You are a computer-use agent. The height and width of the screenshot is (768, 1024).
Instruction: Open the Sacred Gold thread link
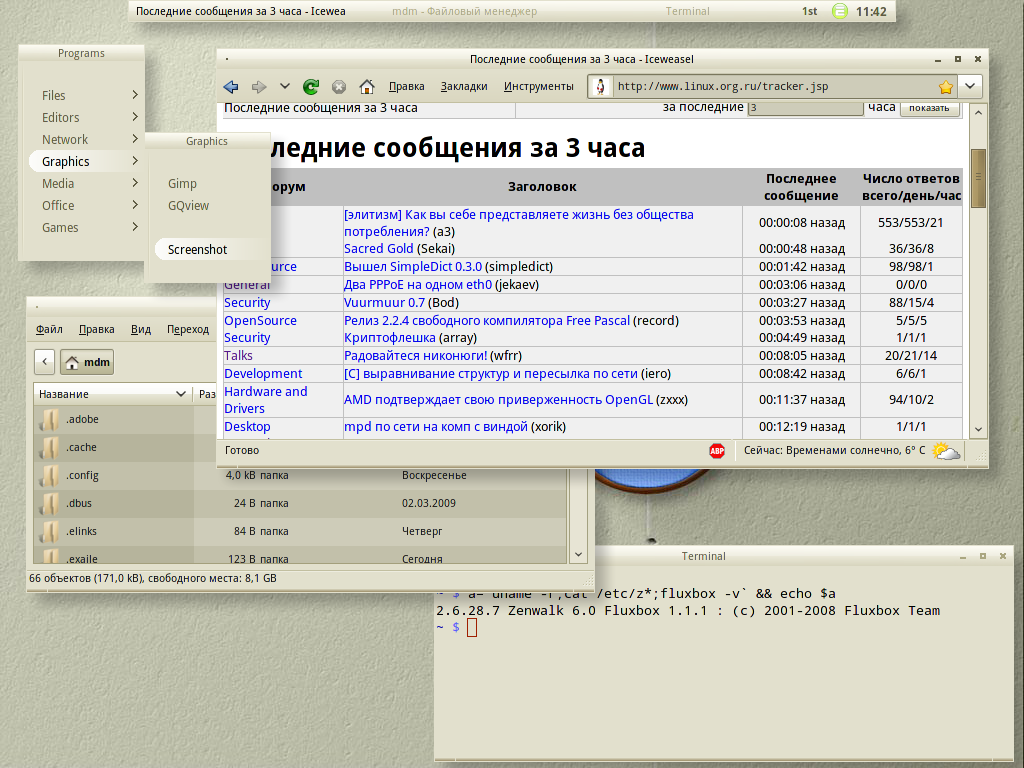pyautogui.click(x=379, y=249)
